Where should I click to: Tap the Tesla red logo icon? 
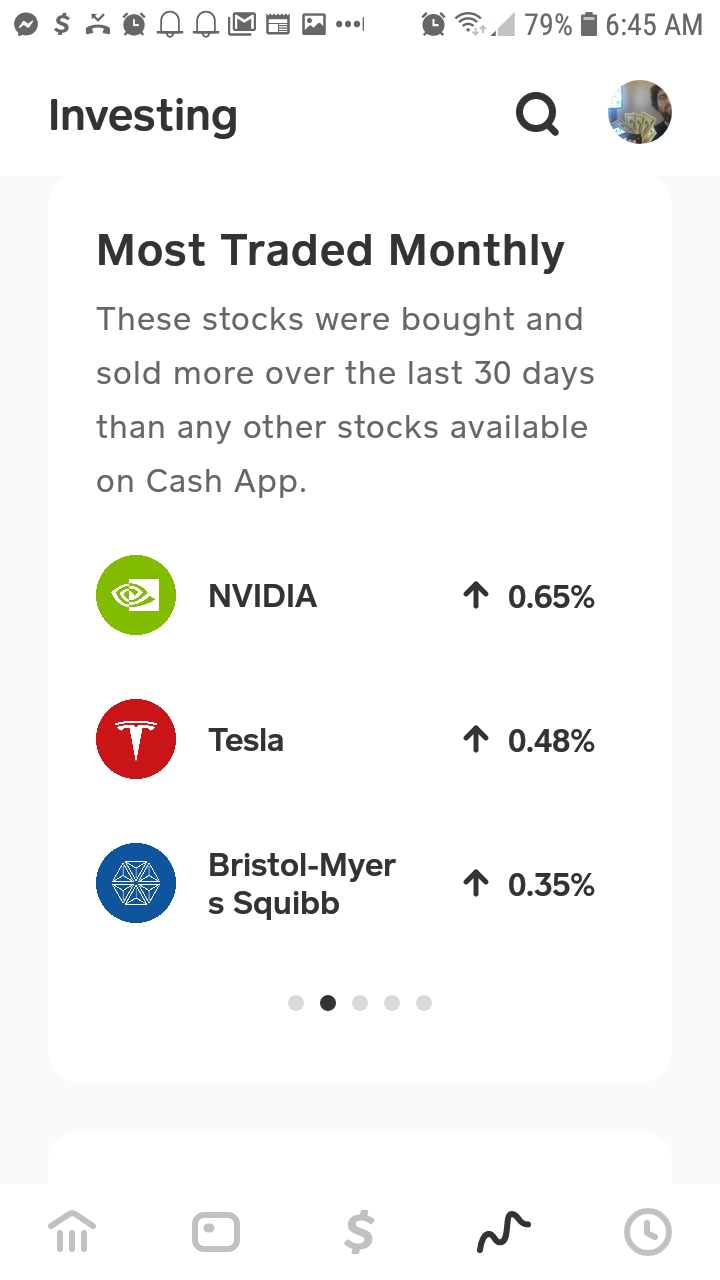point(136,740)
